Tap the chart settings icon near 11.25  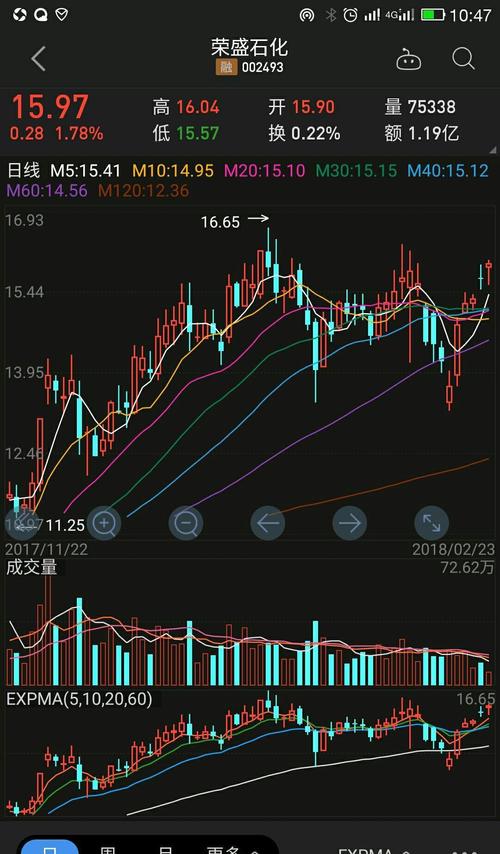(x=22, y=523)
